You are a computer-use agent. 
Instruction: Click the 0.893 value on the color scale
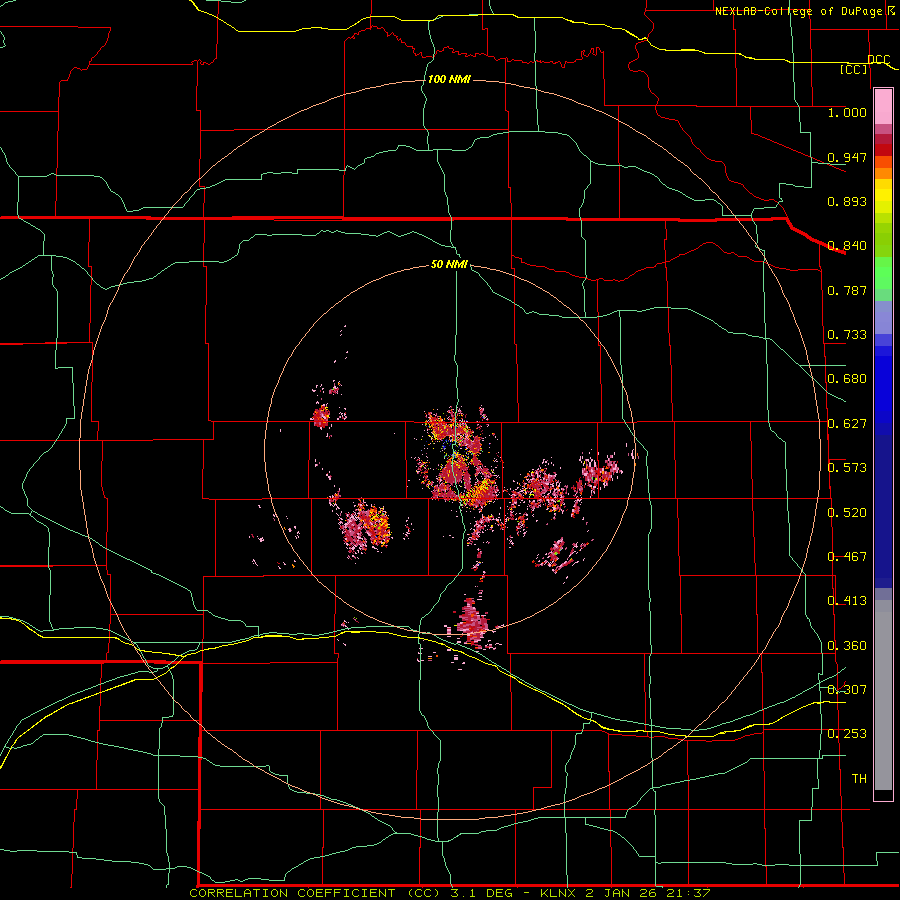(x=847, y=201)
